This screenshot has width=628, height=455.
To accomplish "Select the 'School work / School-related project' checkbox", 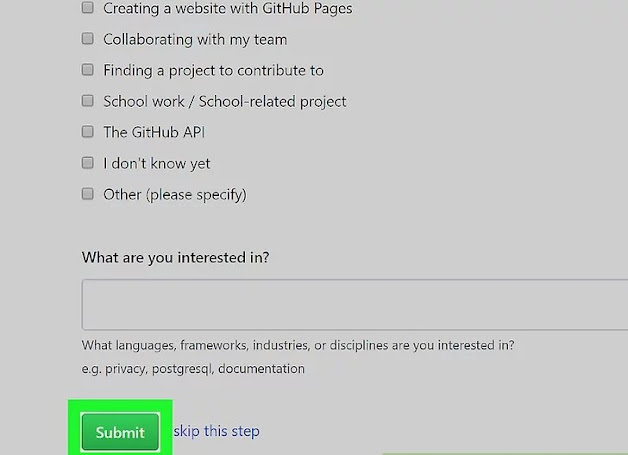I will coord(88,101).
